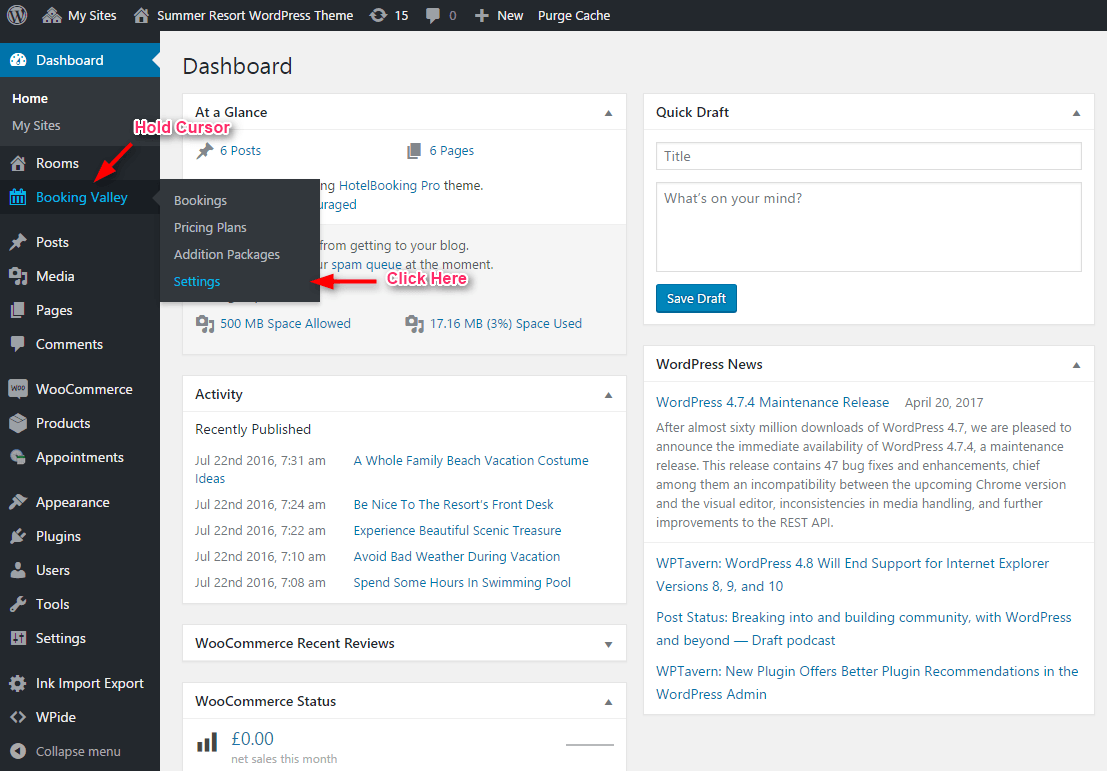Viewport: 1107px width, 771px height.
Task: Open Avoid Bad Weather During Vacation post
Action: [457, 556]
